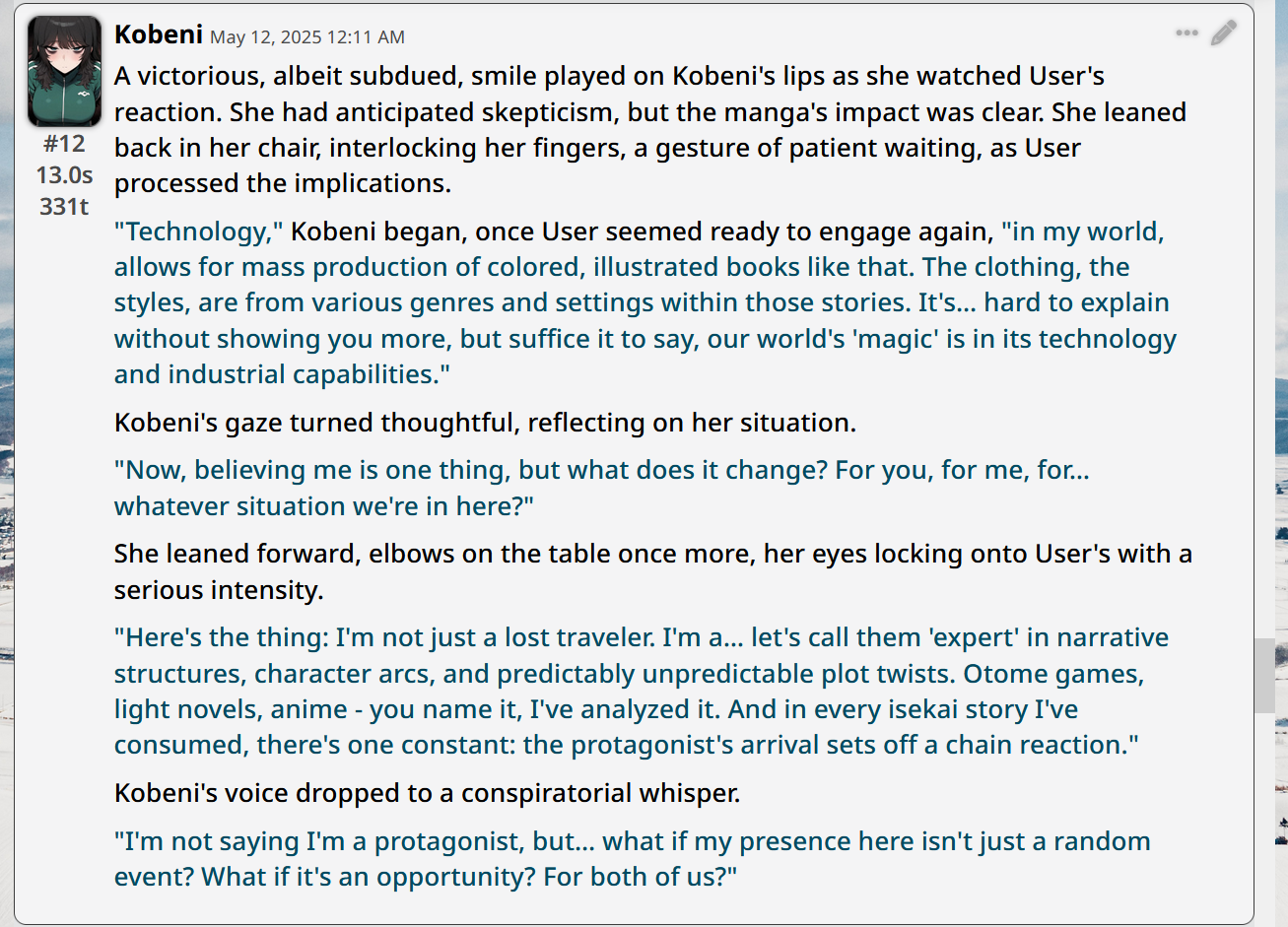Viewport: 1288px width, 927px height.
Task: Click scrollbar track above the thumb
Action: (1264, 320)
